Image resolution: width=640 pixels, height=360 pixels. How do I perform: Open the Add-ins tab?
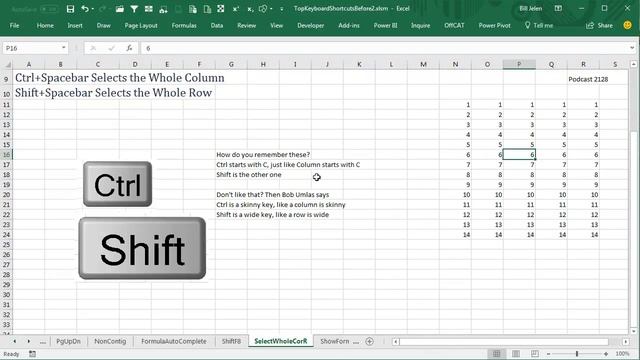click(x=349, y=25)
